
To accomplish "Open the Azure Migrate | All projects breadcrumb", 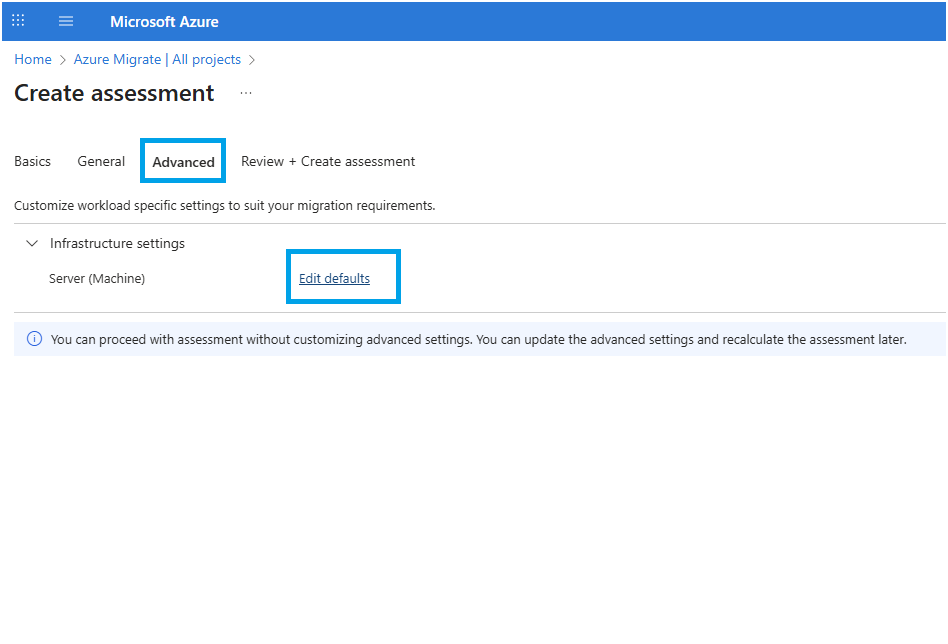I will tap(157, 60).
